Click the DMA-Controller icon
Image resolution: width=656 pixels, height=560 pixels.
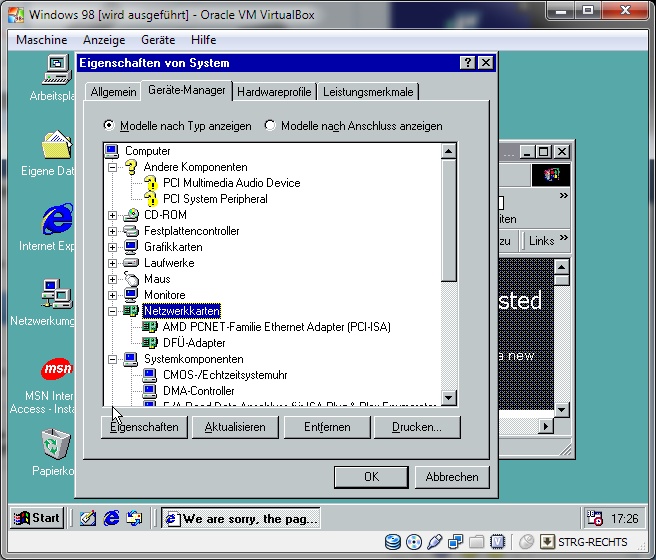[x=150, y=391]
